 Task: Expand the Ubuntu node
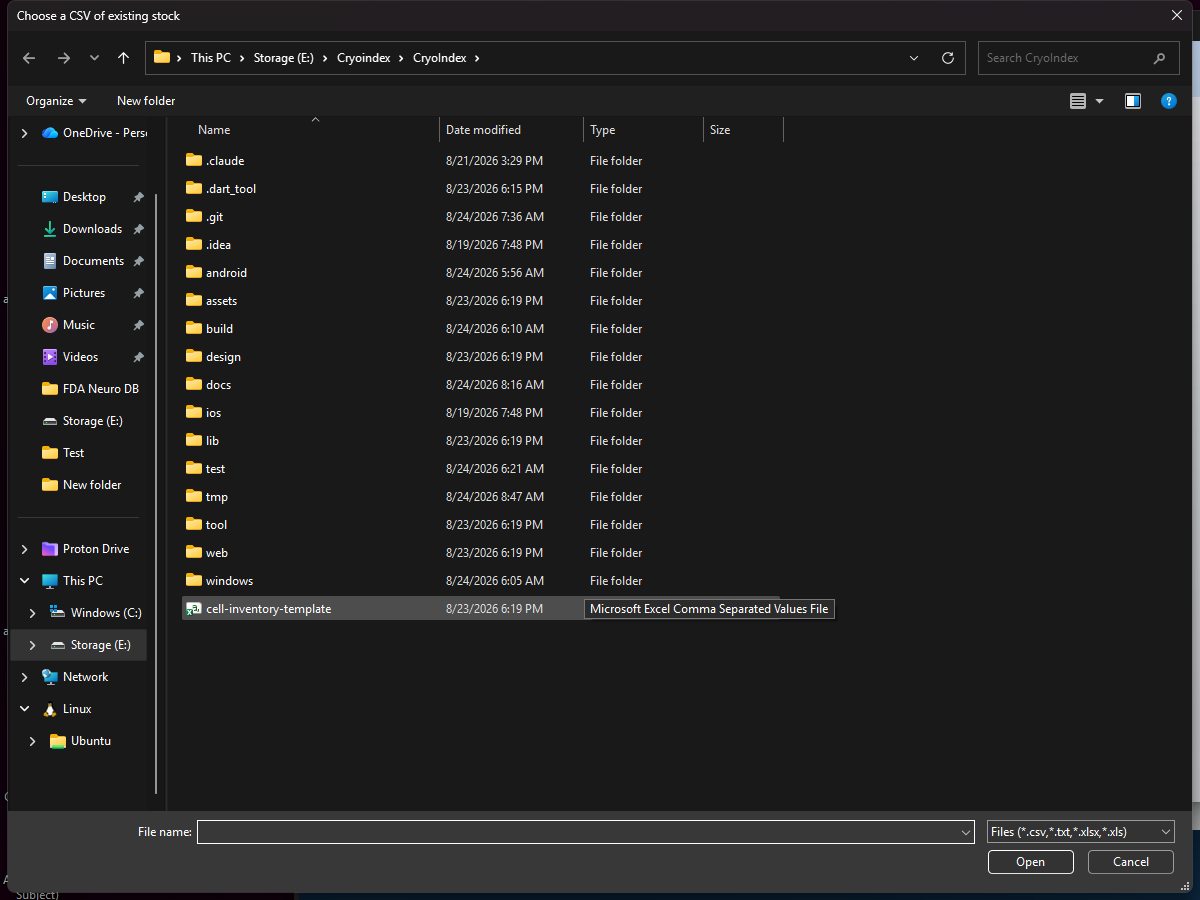click(x=33, y=741)
